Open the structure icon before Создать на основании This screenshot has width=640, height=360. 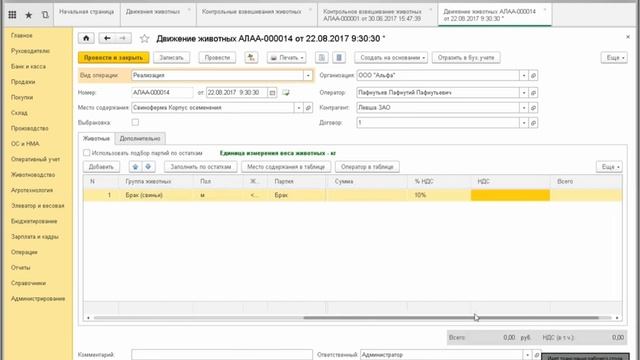tap(339, 58)
